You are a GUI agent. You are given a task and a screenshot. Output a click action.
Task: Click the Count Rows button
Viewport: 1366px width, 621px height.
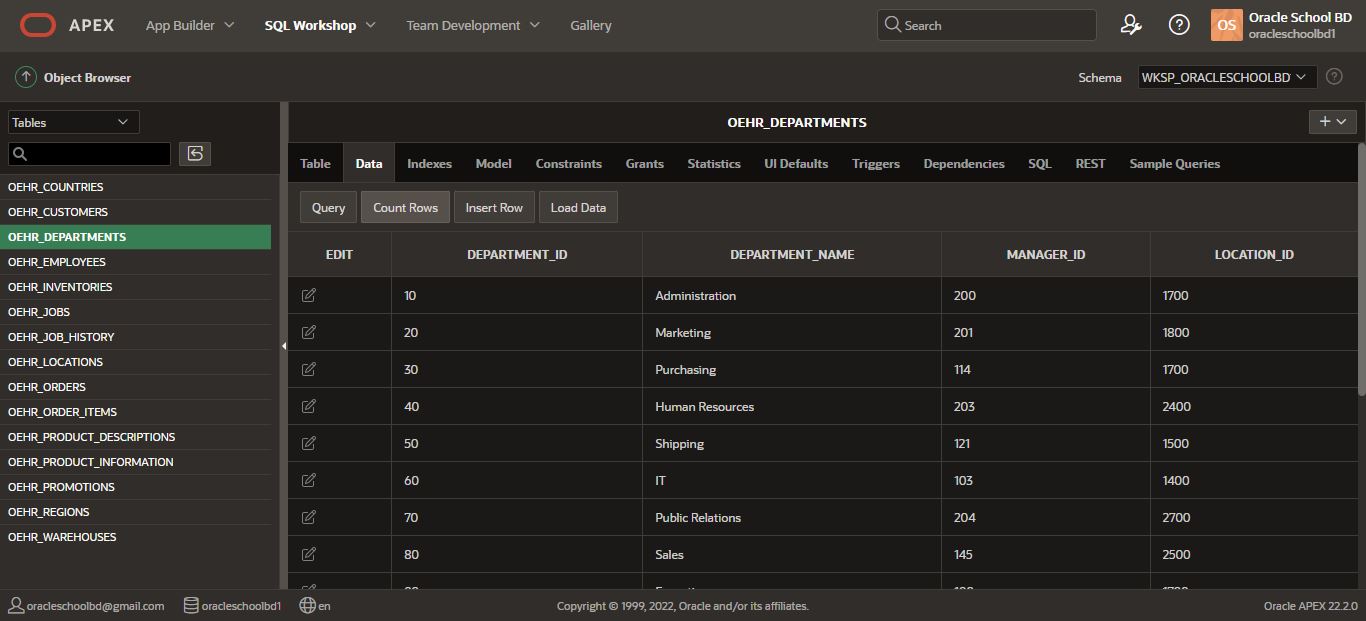pyautogui.click(x=405, y=207)
